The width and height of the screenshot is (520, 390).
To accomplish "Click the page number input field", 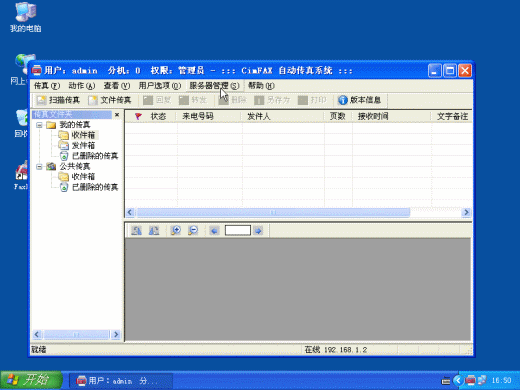I will tap(238, 230).
